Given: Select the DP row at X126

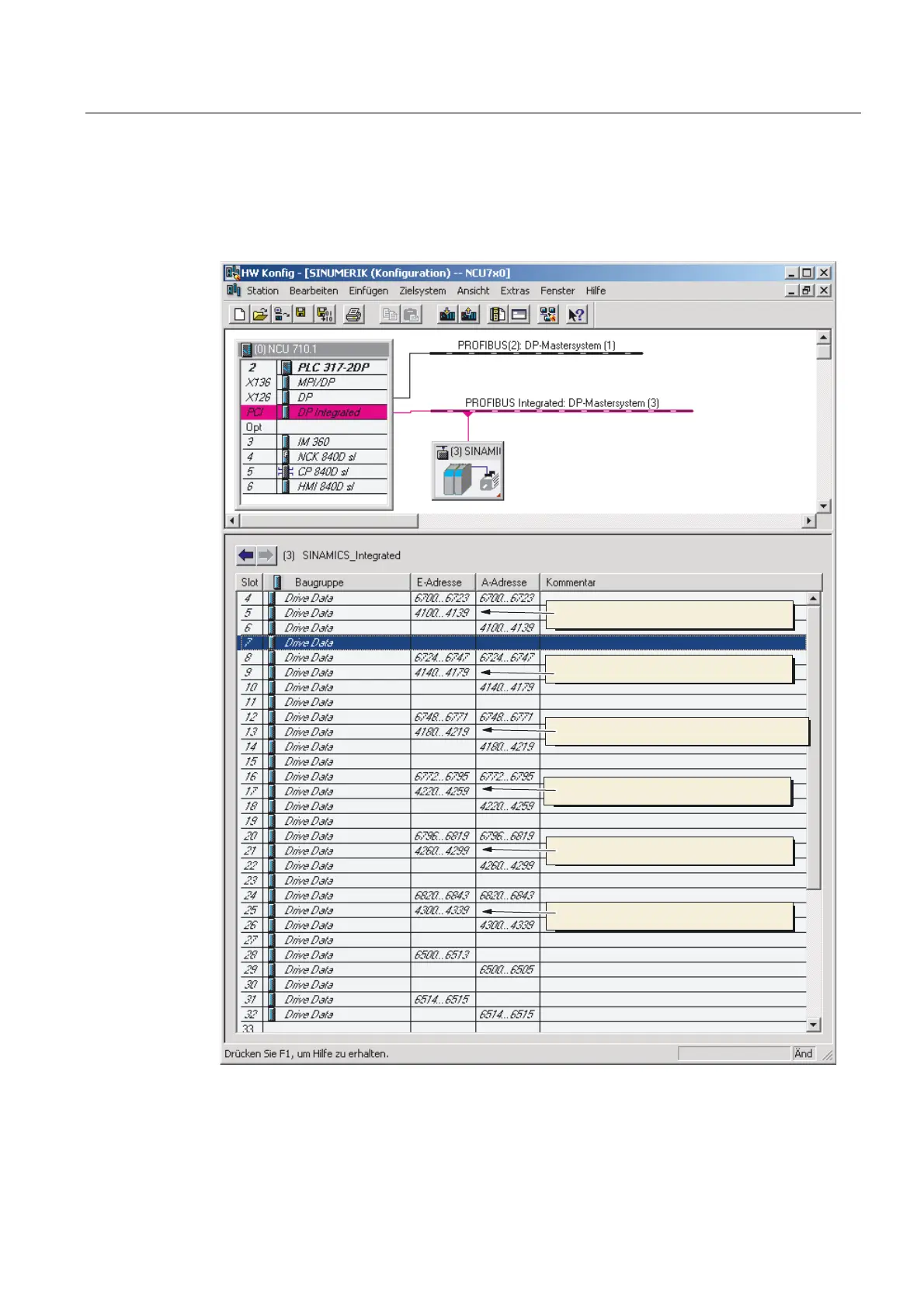Looking at the screenshot, I should tap(314, 397).
